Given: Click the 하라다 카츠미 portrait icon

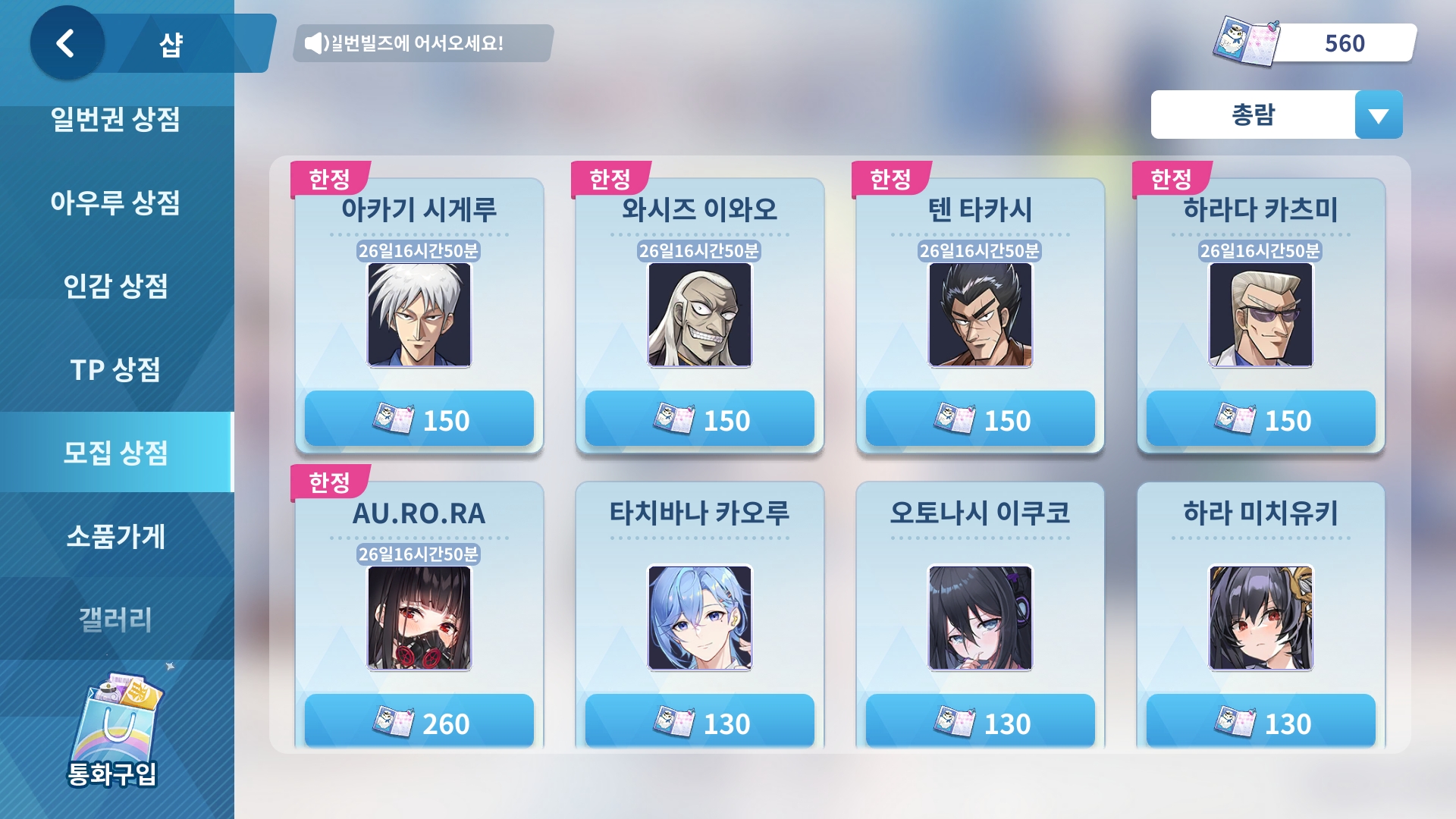Looking at the screenshot, I should pos(1261,315).
